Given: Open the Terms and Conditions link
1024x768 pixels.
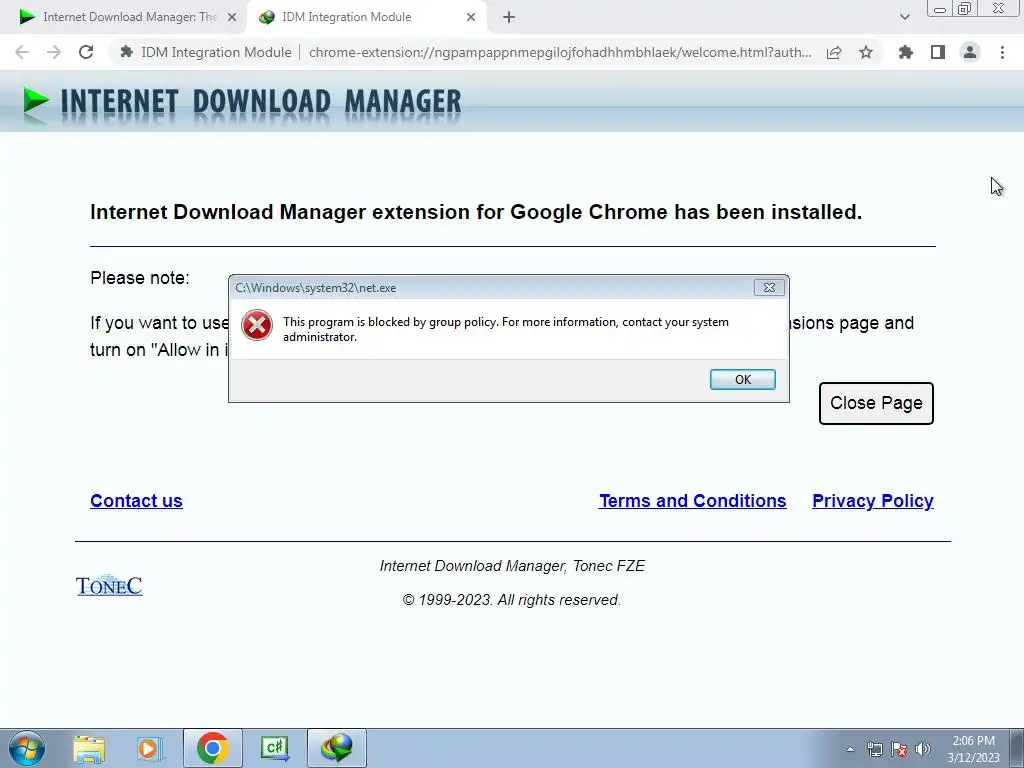Looking at the screenshot, I should pos(692,501).
